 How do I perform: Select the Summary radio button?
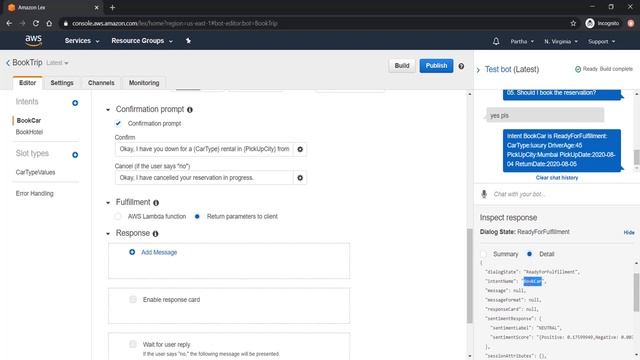[x=484, y=254]
